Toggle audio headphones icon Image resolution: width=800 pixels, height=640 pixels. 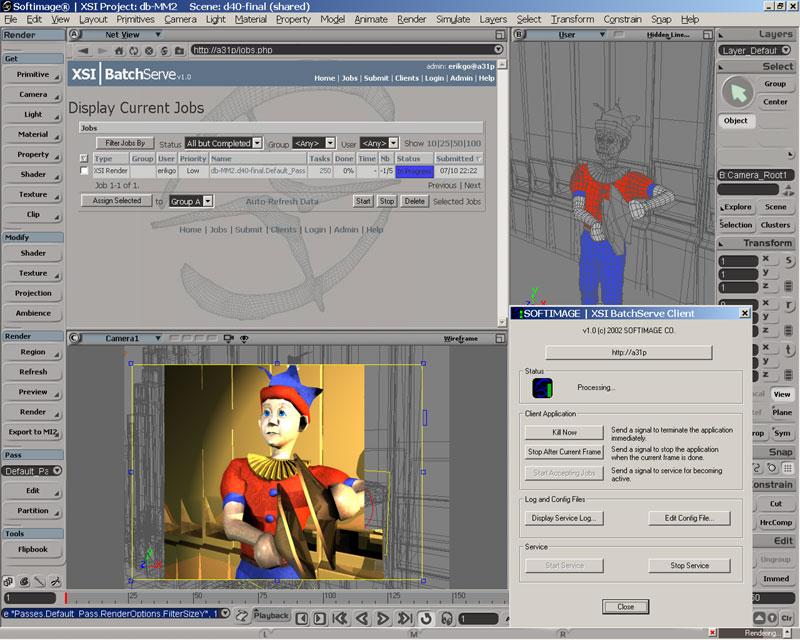click(447, 619)
